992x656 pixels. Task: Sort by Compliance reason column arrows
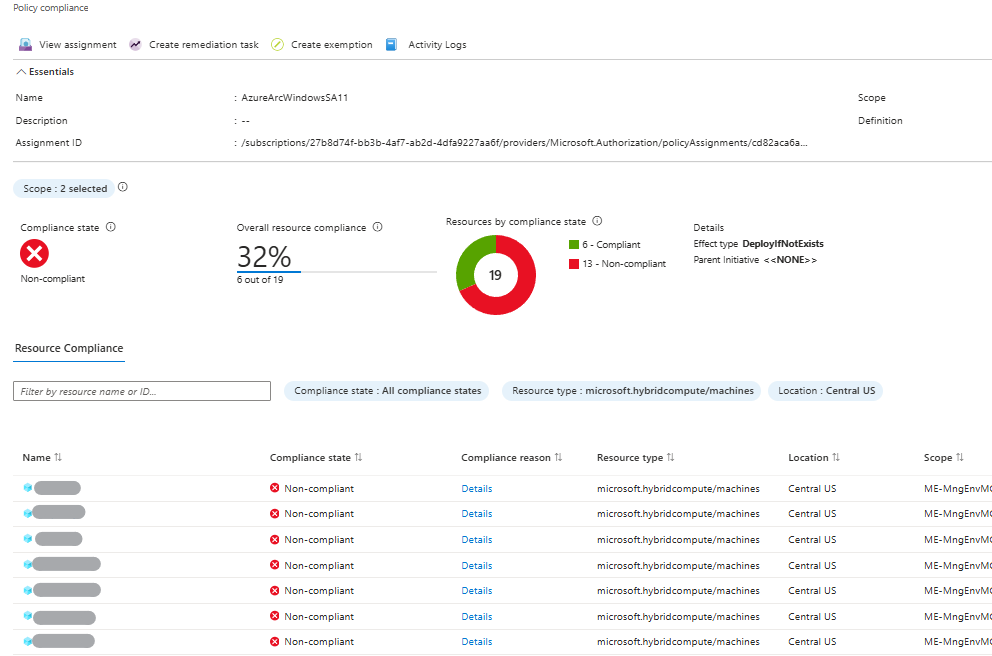[558, 457]
